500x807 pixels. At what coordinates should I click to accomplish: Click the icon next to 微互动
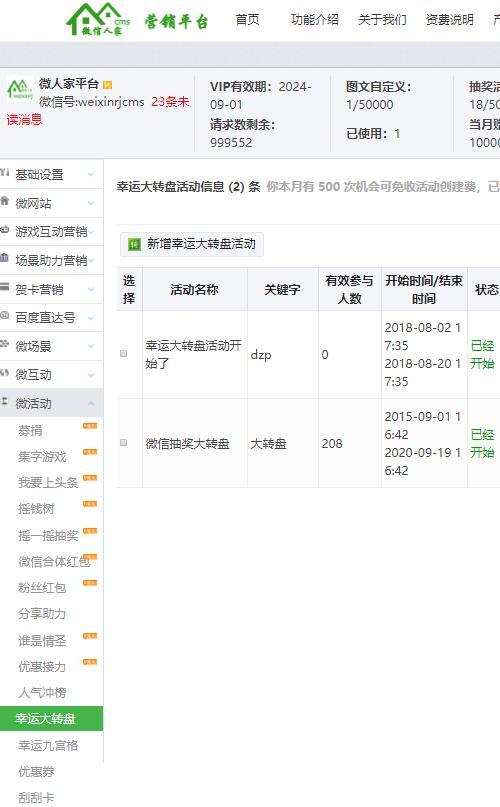click(5, 373)
